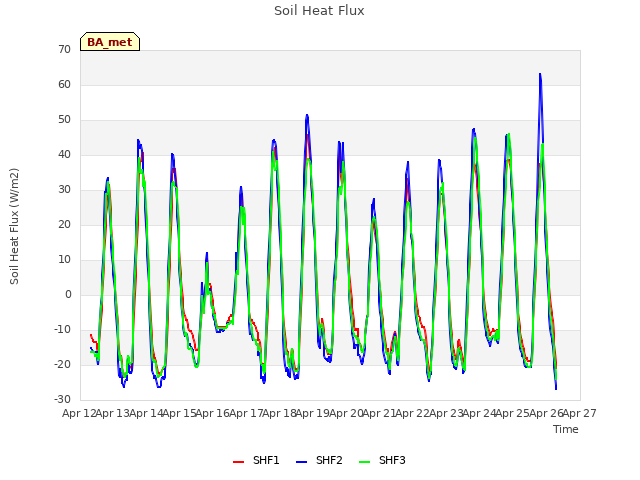The image size is (640, 480).
Task: Click the 0 y-axis tick label
Action: [x=68, y=294]
